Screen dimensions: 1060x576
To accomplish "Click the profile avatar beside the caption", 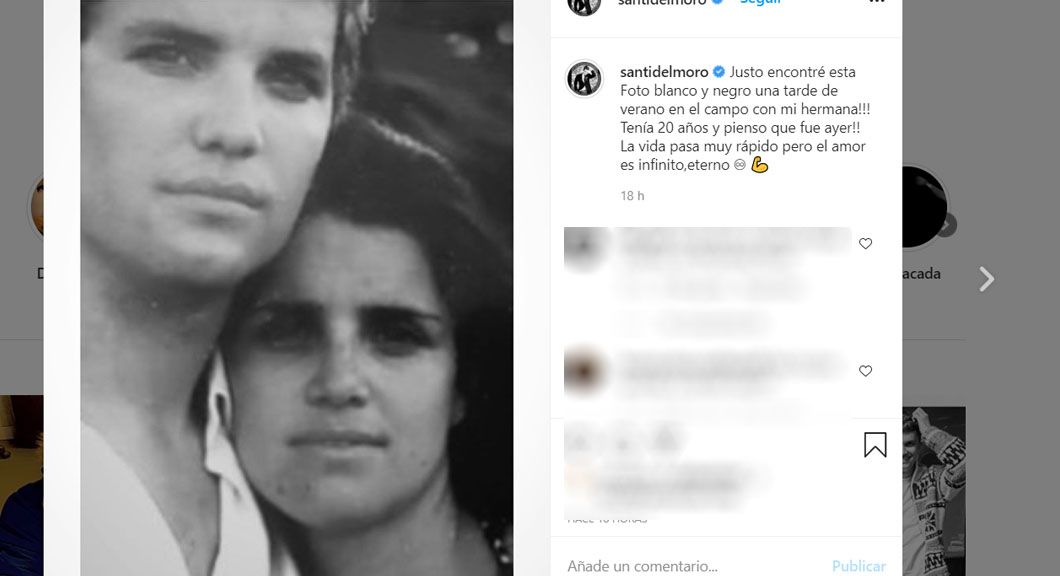I will pyautogui.click(x=584, y=78).
